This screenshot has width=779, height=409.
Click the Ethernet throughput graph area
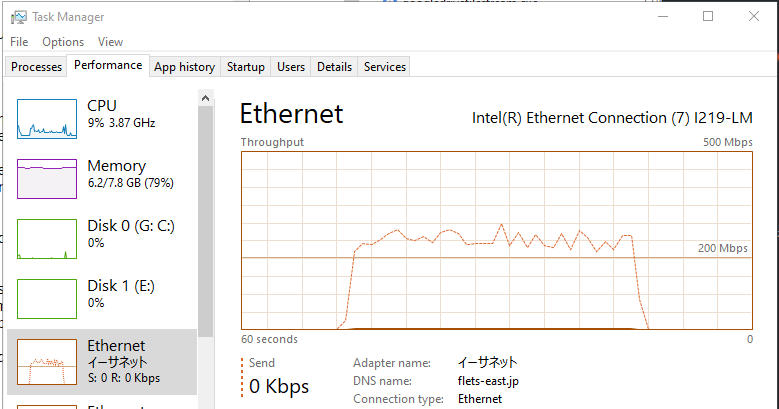click(x=497, y=240)
